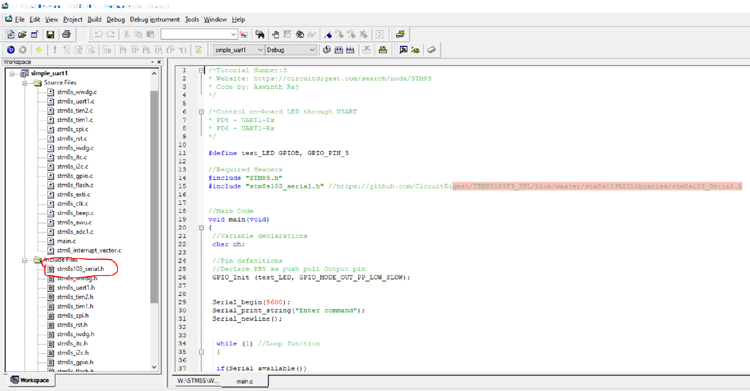Select stm8s_tim2.h include file
Screen dimensions: 750x391
tap(75, 297)
